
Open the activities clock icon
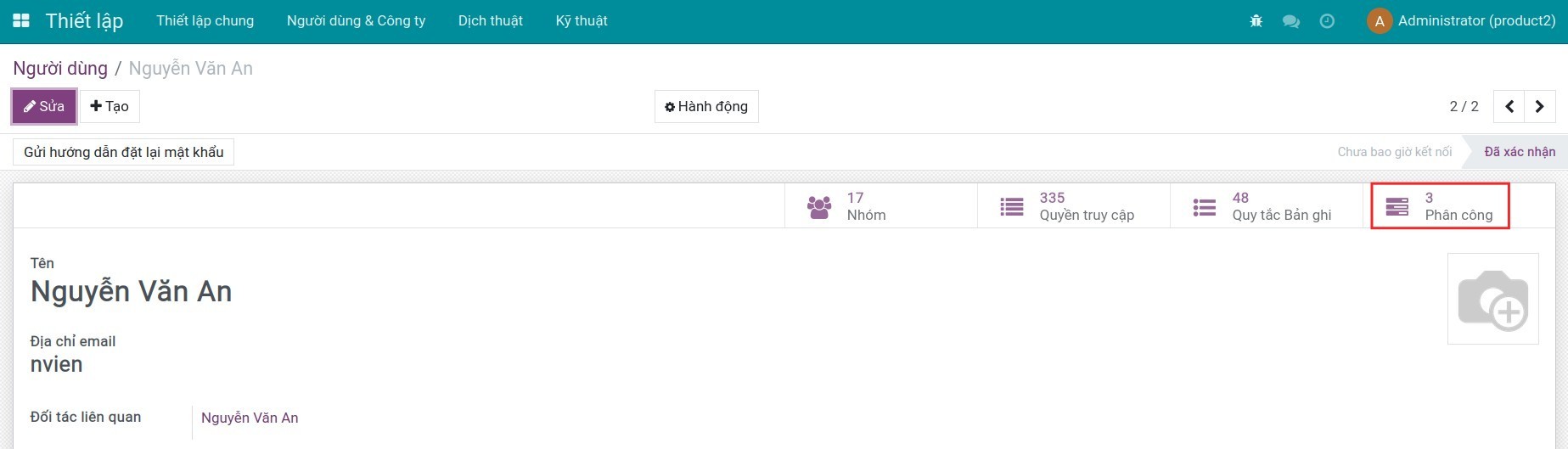pyautogui.click(x=1327, y=21)
